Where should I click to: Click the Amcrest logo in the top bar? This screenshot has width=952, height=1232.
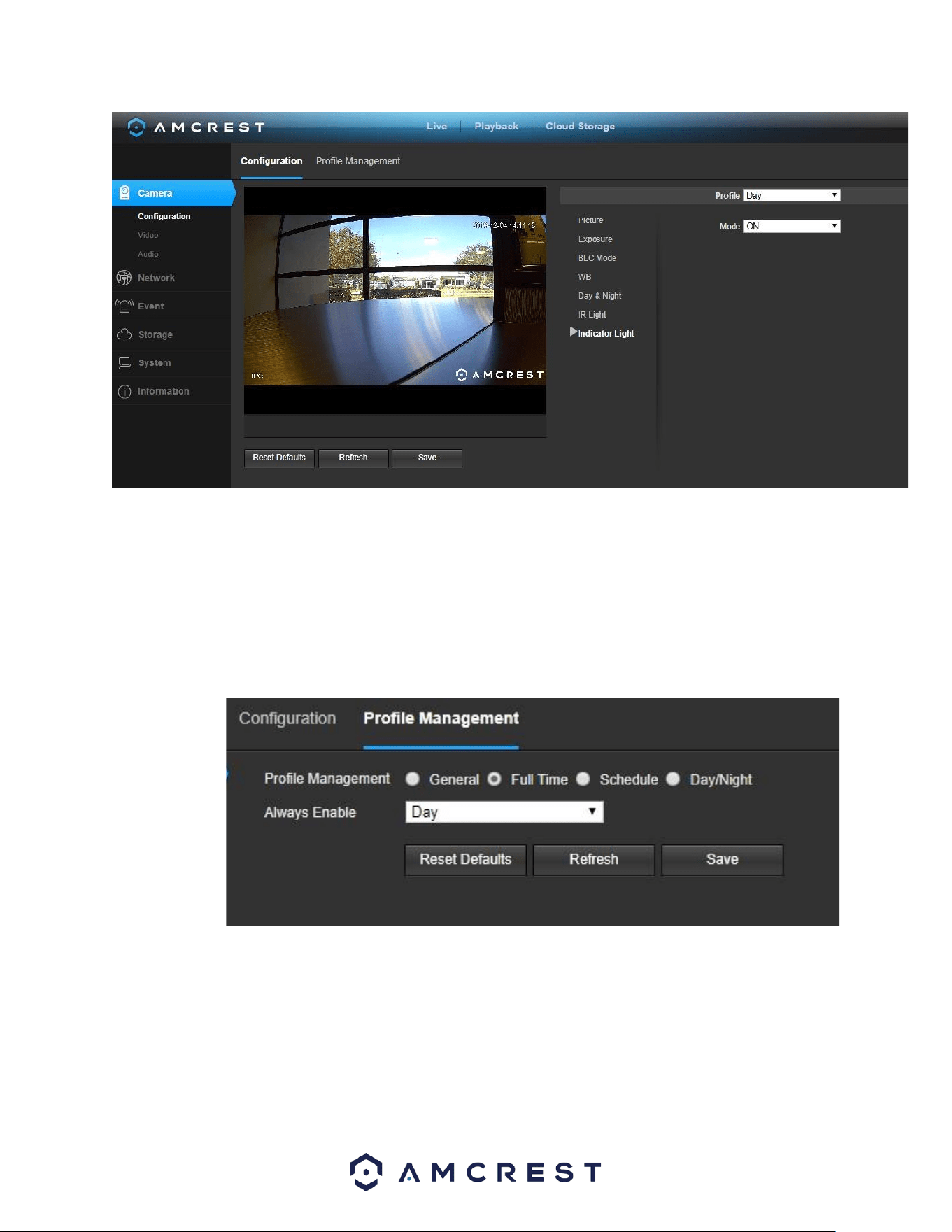[196, 127]
